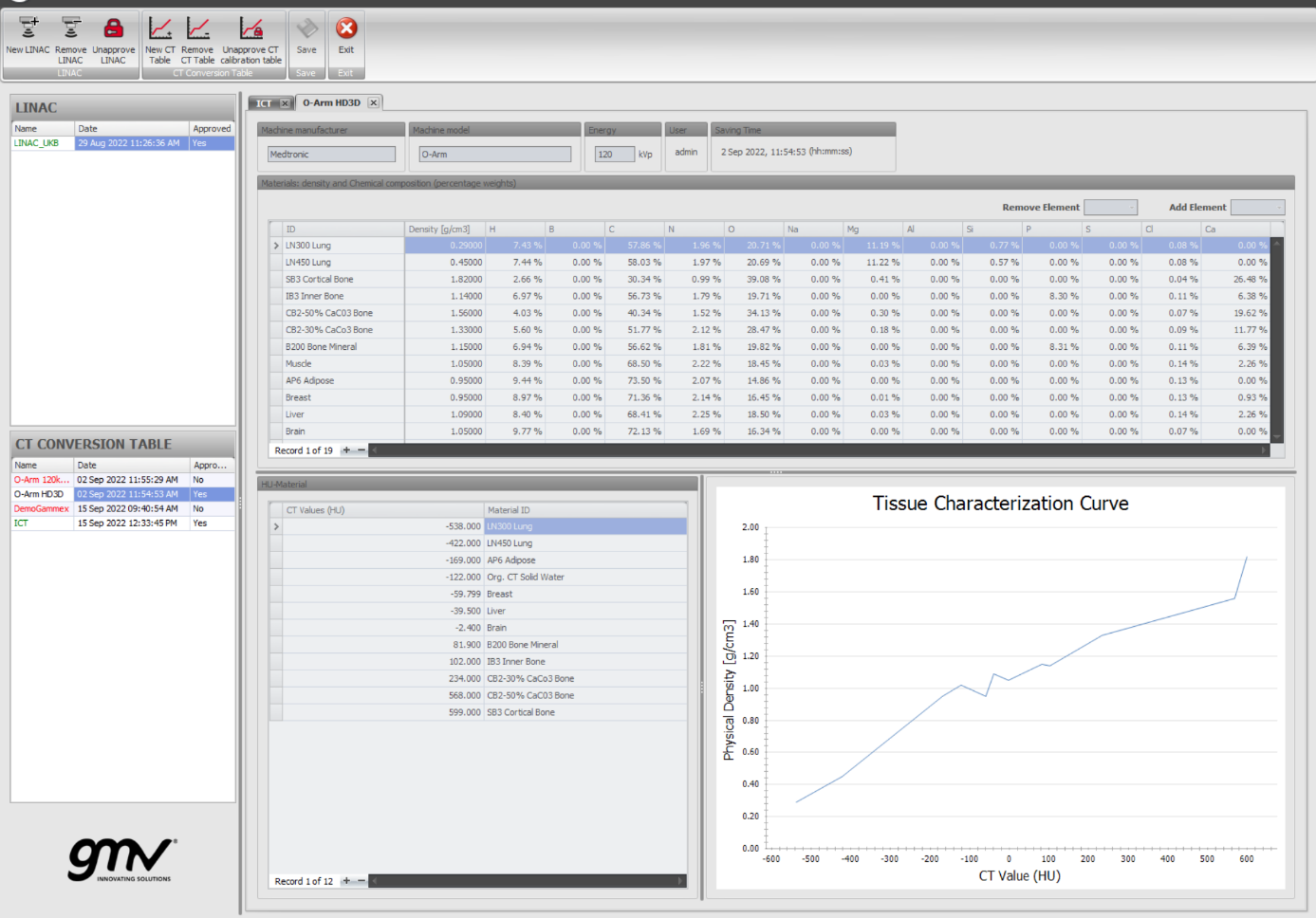The height and width of the screenshot is (918, 1316).
Task: Sort materials by Density column header
Action: click(445, 229)
